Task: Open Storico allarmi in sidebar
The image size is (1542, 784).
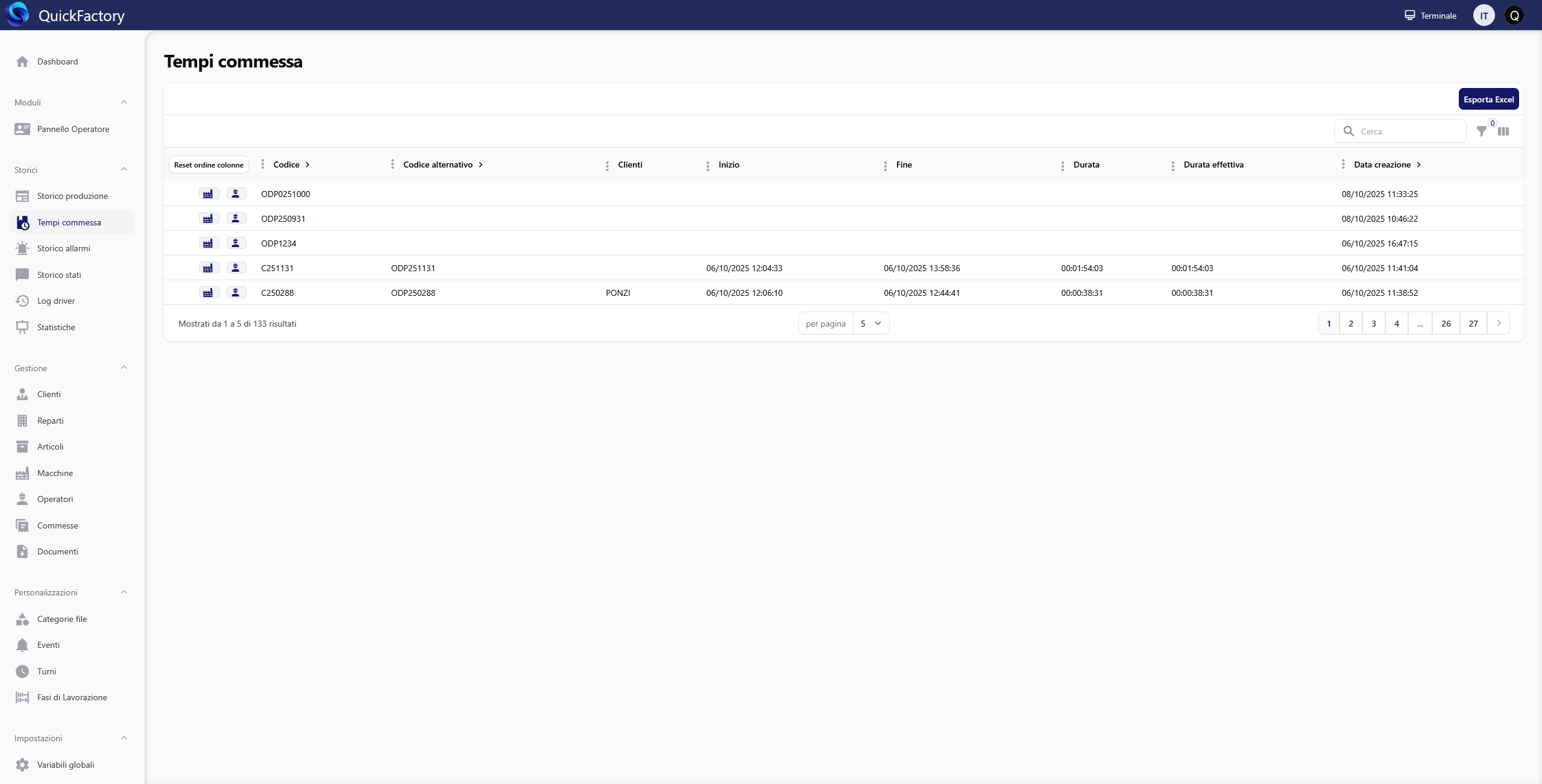Action: 63,248
